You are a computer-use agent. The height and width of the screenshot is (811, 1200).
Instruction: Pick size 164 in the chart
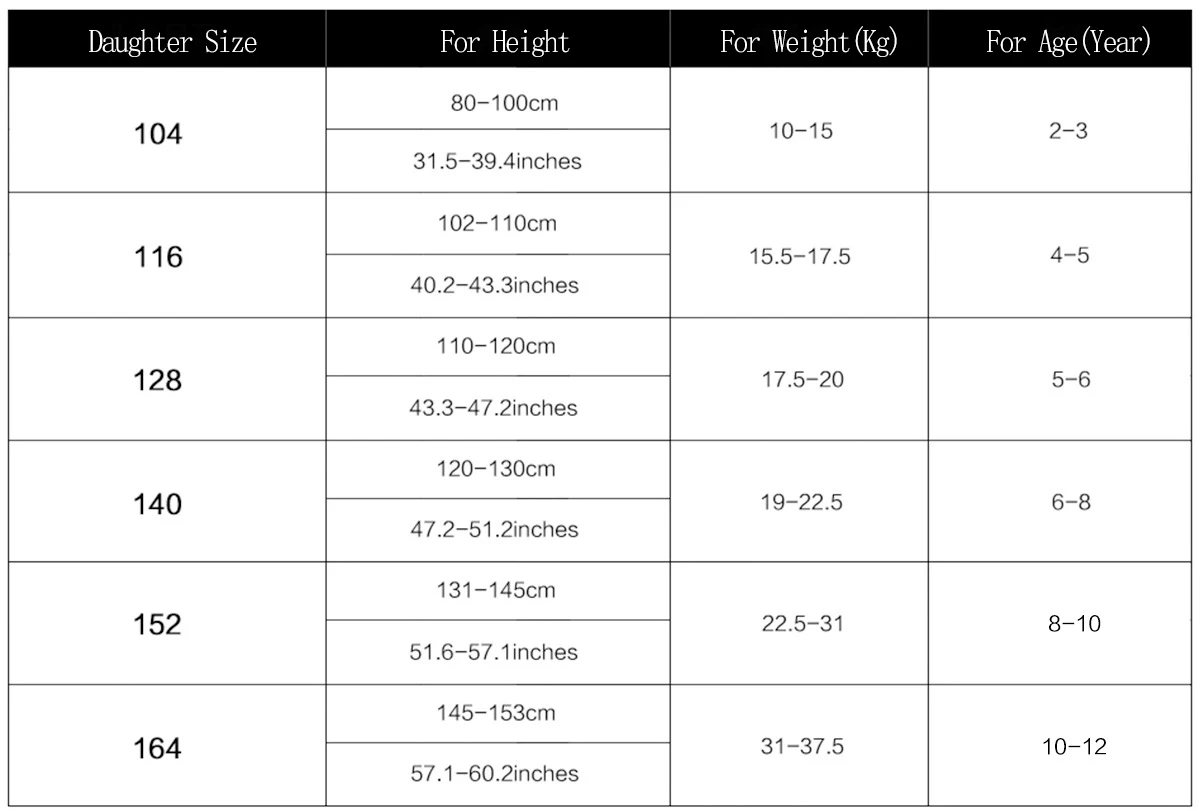158,748
